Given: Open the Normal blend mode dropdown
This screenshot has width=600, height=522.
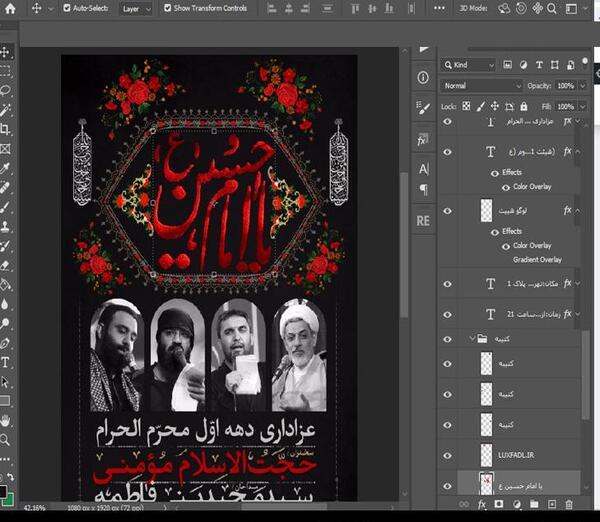Looking at the screenshot, I should pos(481,86).
